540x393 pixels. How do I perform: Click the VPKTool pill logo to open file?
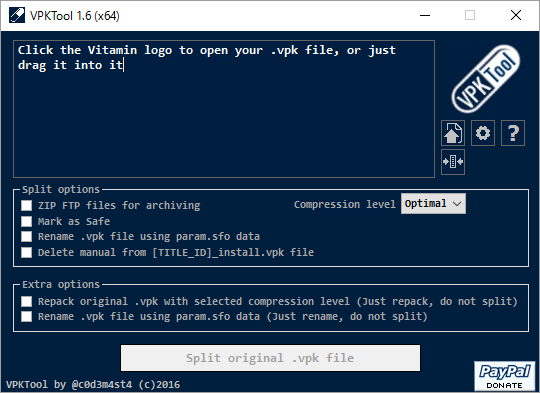486,79
